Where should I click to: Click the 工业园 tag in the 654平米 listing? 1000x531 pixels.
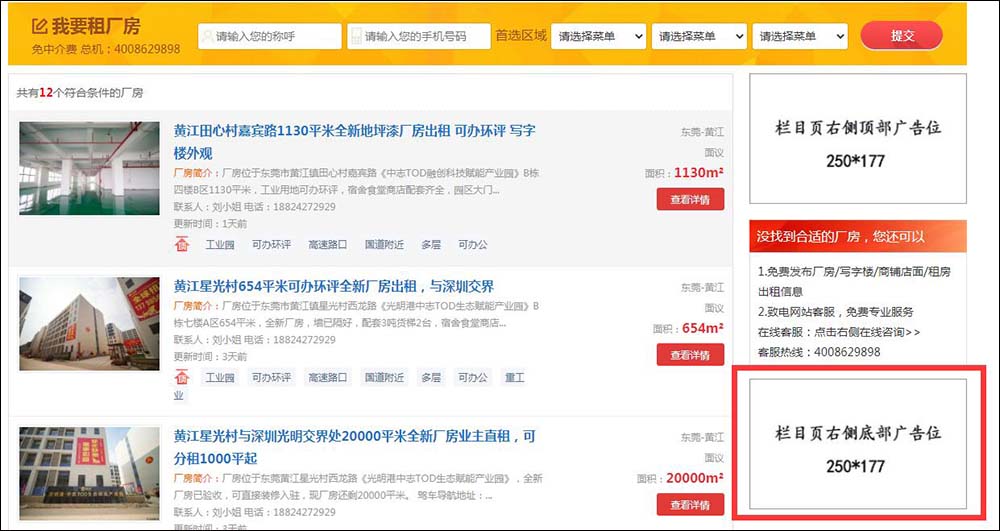[220, 377]
